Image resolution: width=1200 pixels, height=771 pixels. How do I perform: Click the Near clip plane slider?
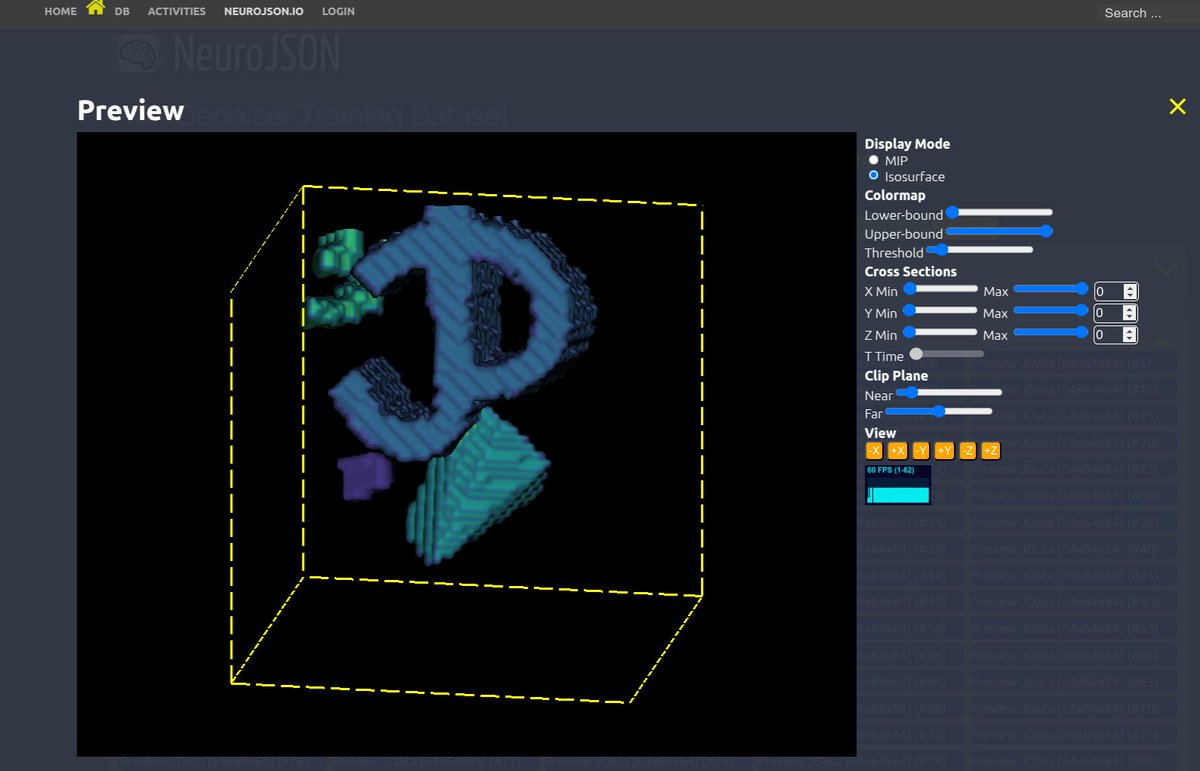point(948,393)
